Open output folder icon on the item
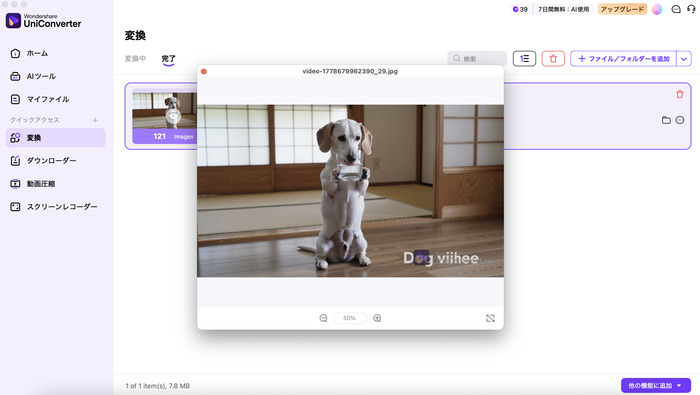The width and height of the screenshot is (700, 395). [x=666, y=120]
